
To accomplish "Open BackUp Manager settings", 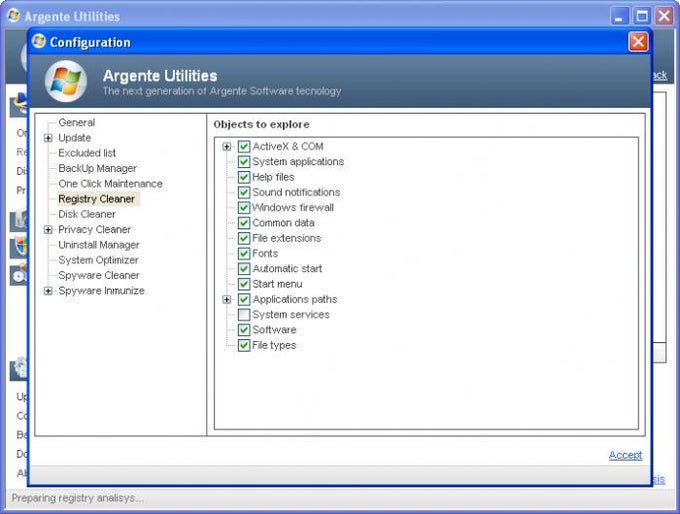I will 98,168.
